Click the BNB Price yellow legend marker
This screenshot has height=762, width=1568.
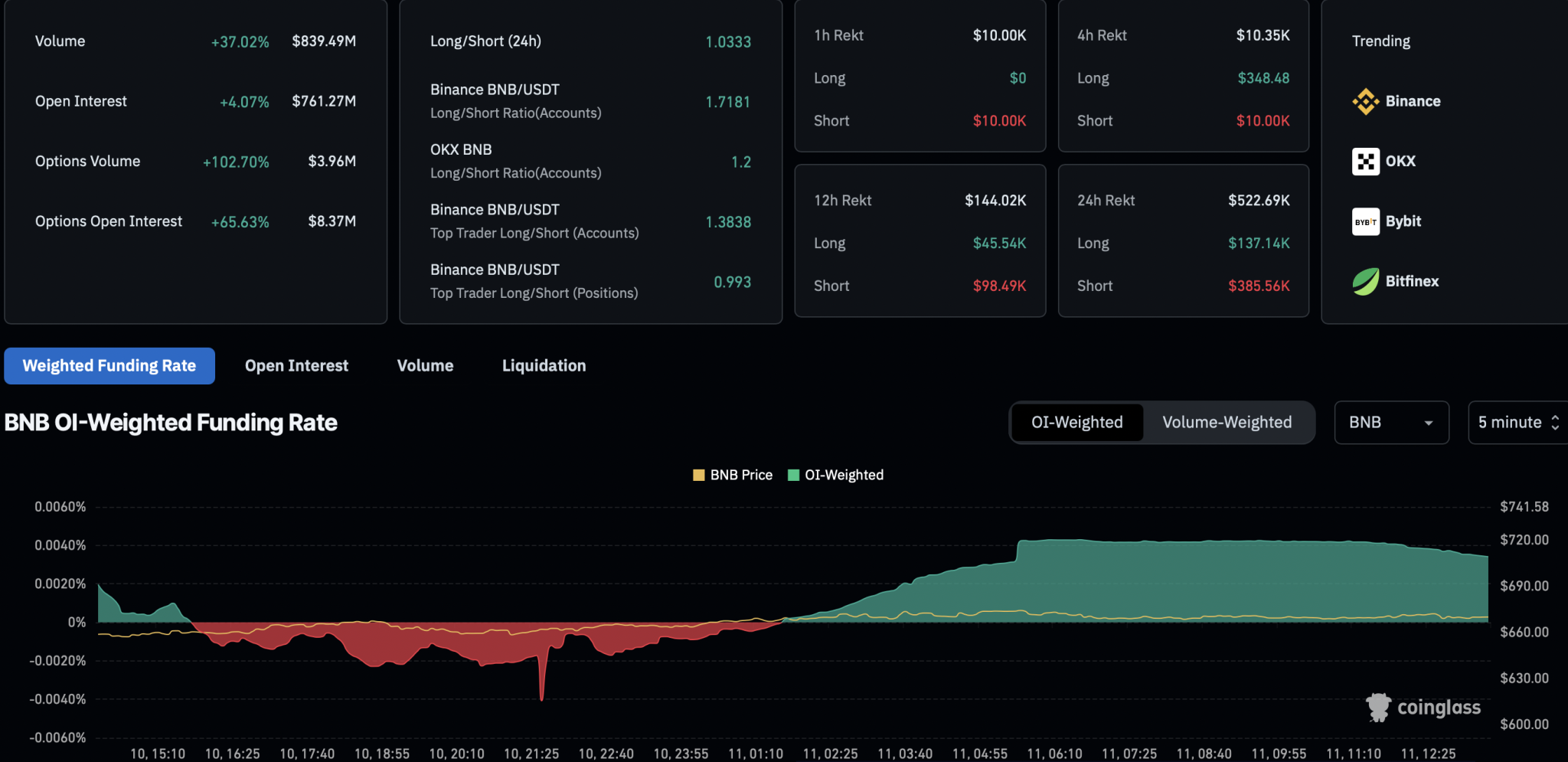click(697, 475)
